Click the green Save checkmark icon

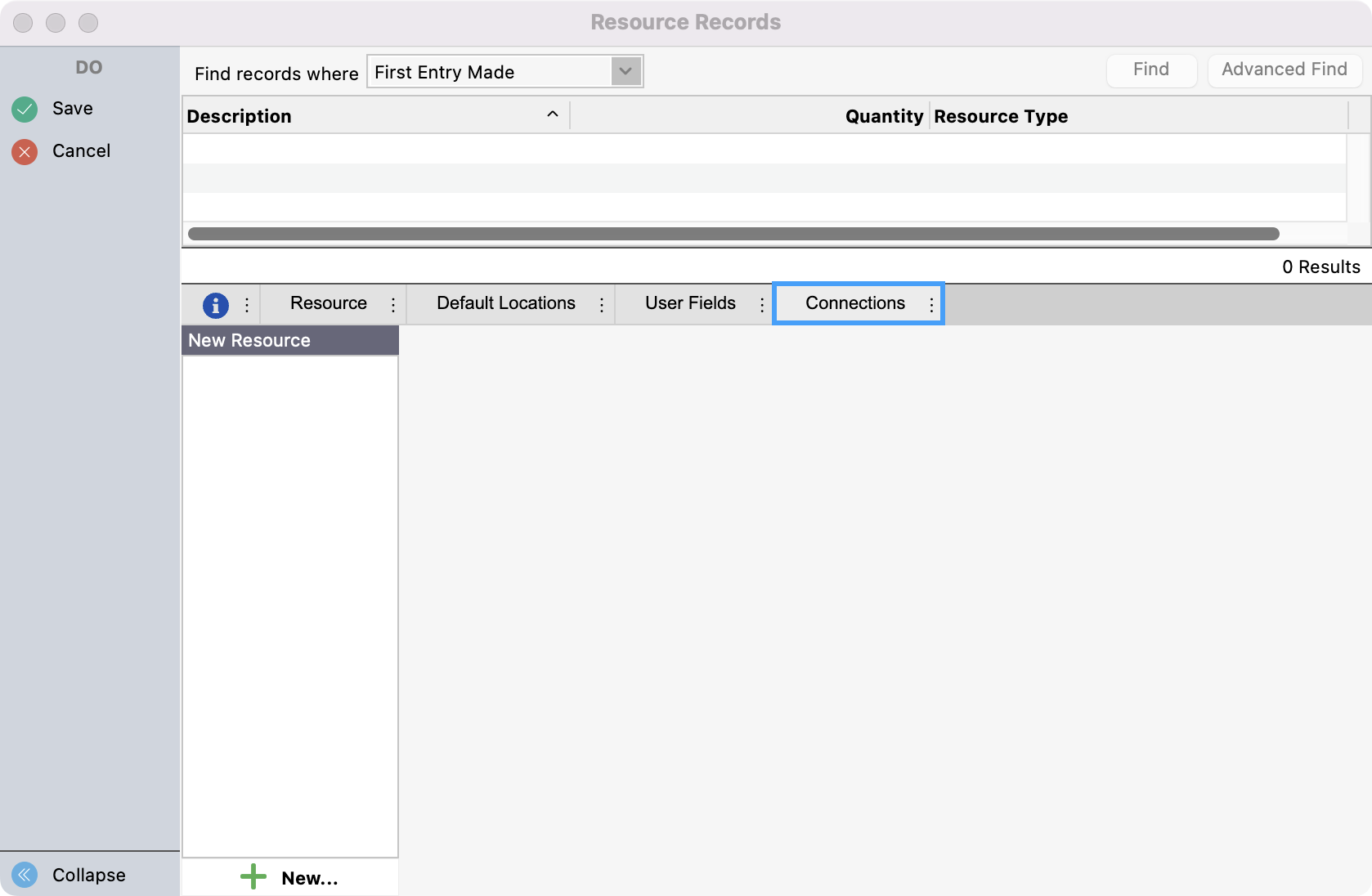[x=25, y=109]
